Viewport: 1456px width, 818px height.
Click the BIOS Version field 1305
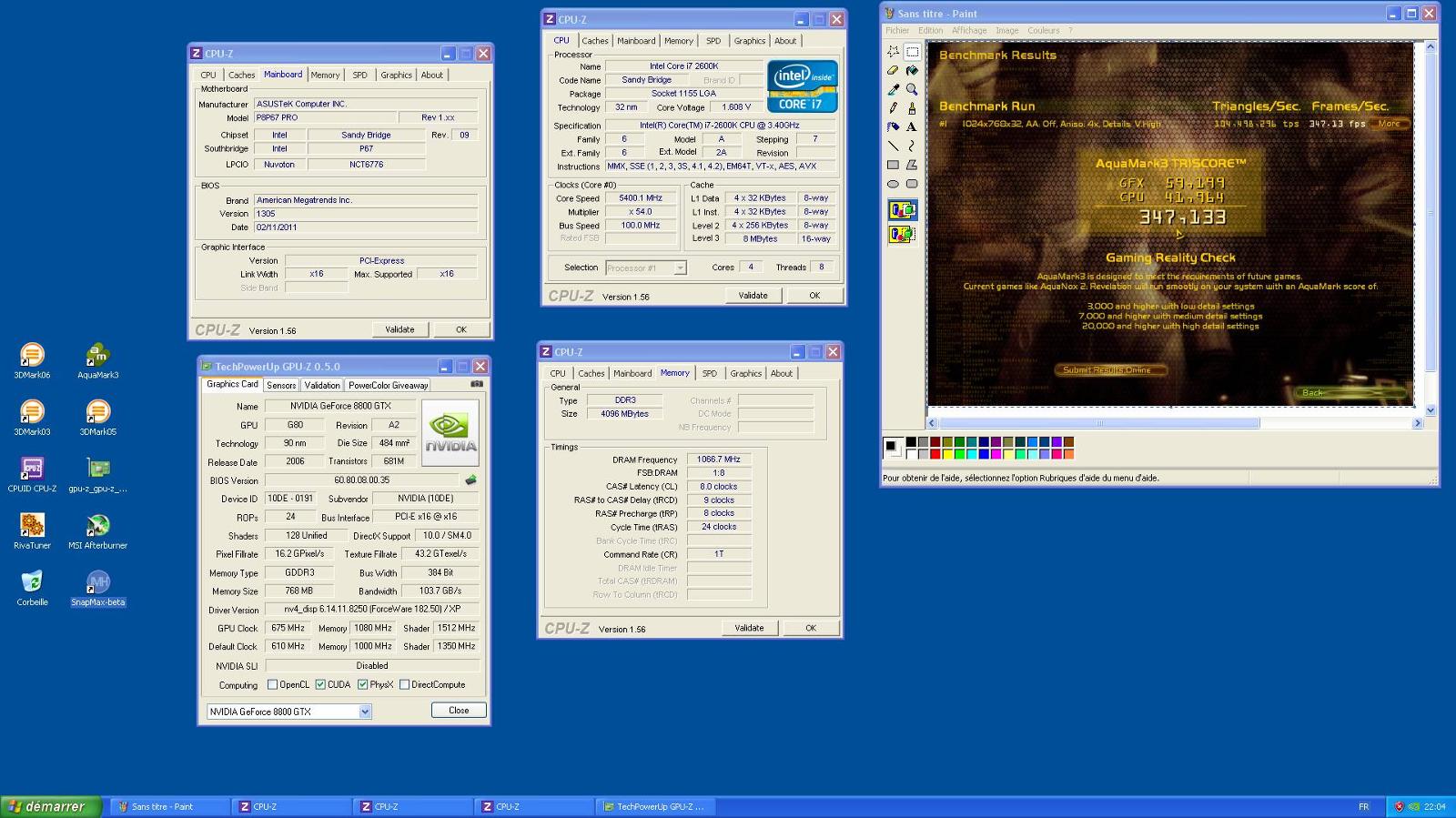[x=366, y=214]
